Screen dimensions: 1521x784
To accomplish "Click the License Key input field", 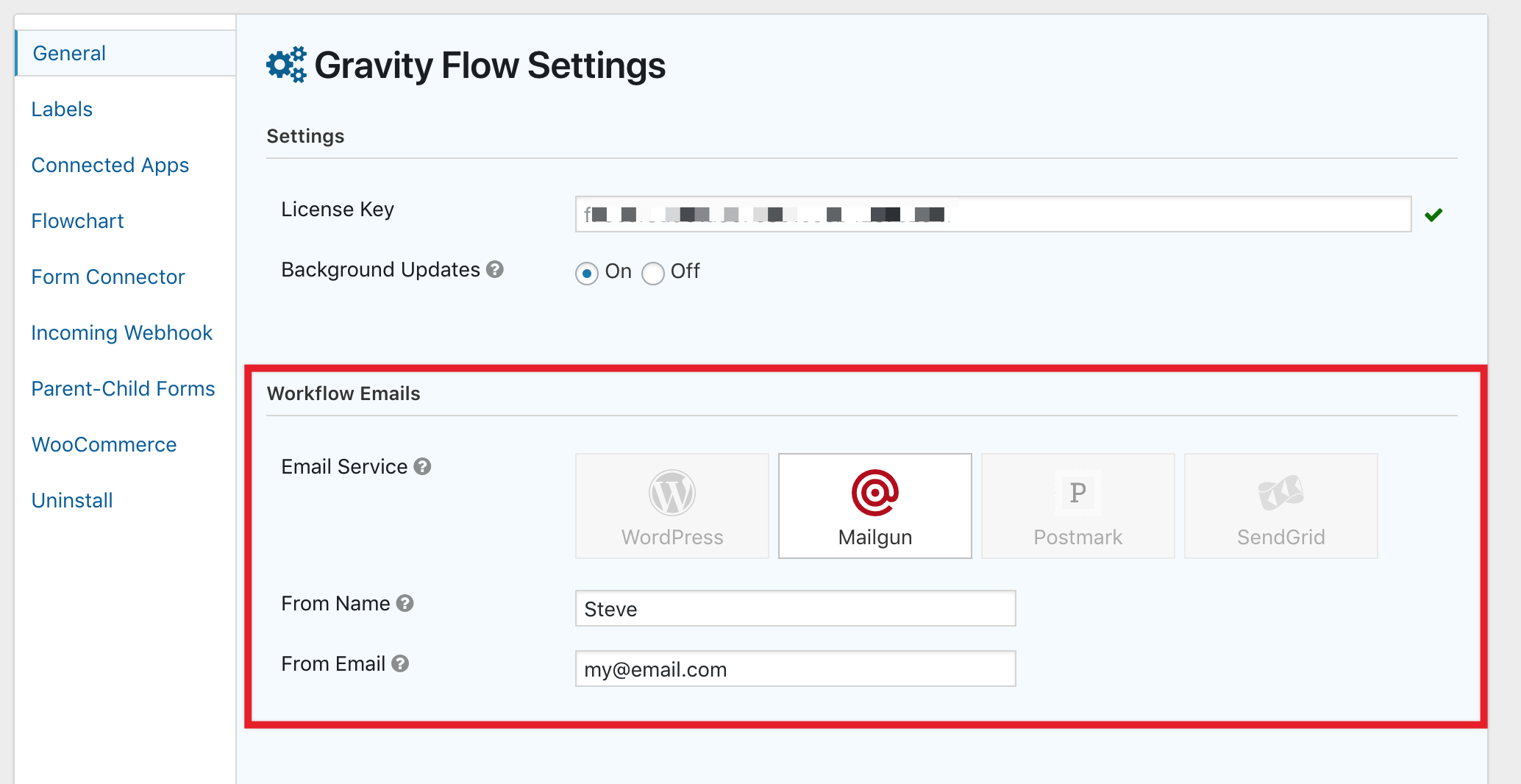I will click(993, 214).
